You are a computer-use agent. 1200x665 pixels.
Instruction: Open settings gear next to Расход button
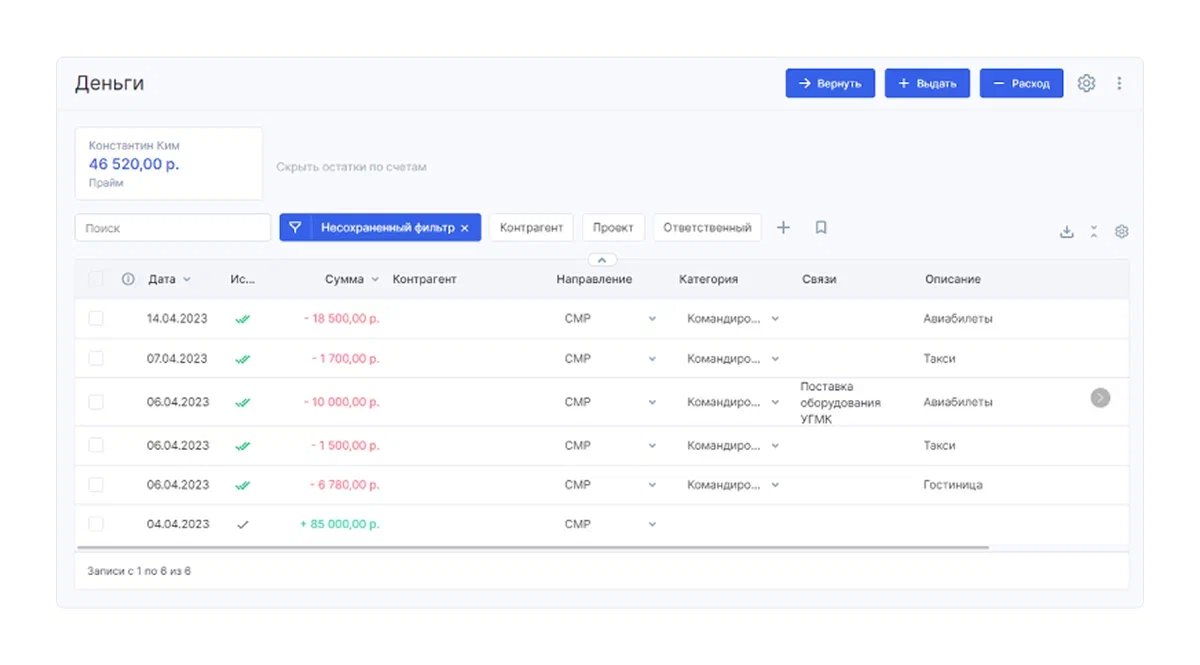pyautogui.click(x=1086, y=84)
